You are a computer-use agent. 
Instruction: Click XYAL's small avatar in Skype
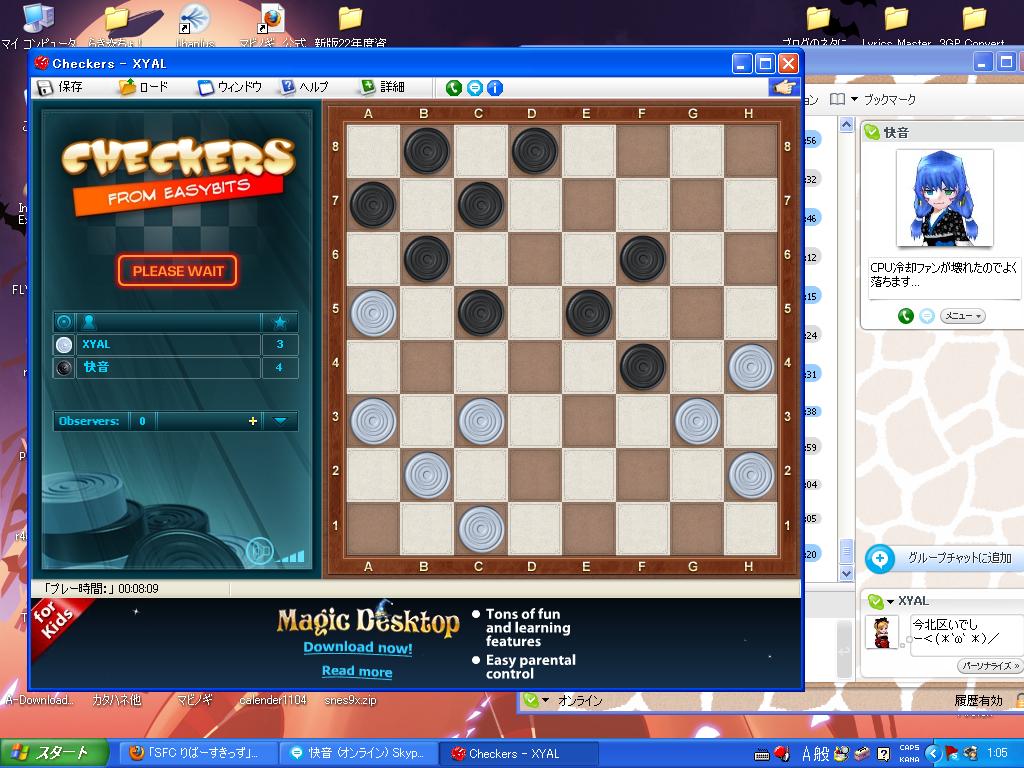881,632
